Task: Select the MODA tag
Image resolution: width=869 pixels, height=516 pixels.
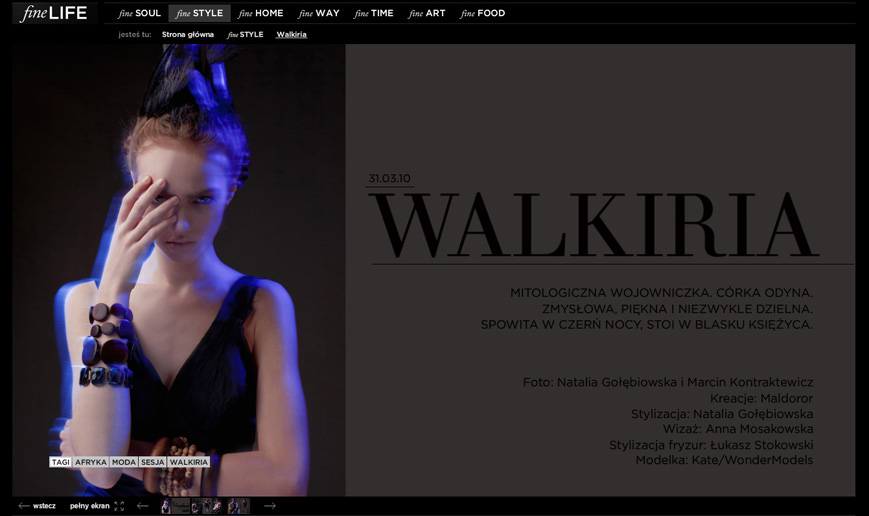Action: pos(124,463)
